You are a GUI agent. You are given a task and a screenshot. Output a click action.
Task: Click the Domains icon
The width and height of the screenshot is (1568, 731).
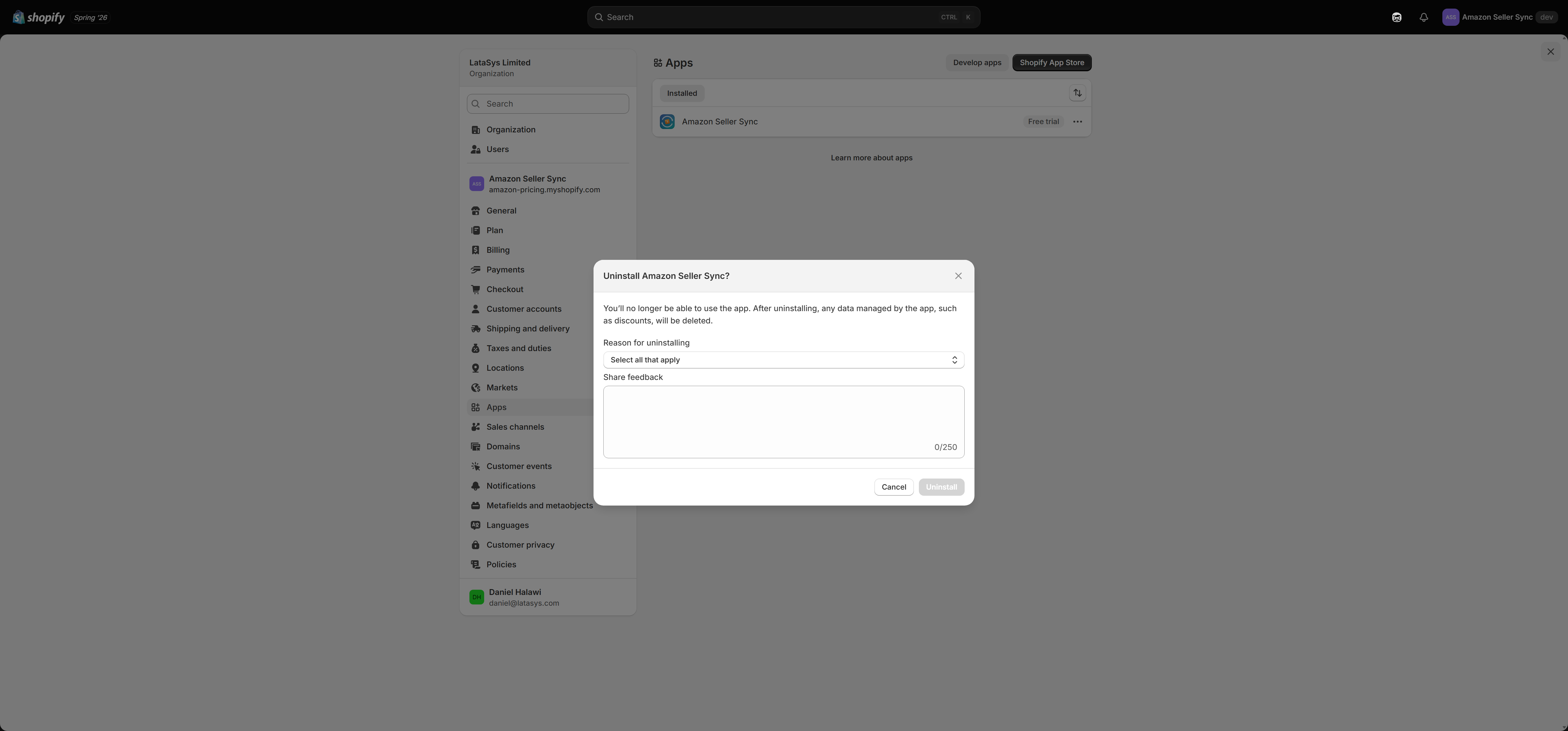pos(475,447)
